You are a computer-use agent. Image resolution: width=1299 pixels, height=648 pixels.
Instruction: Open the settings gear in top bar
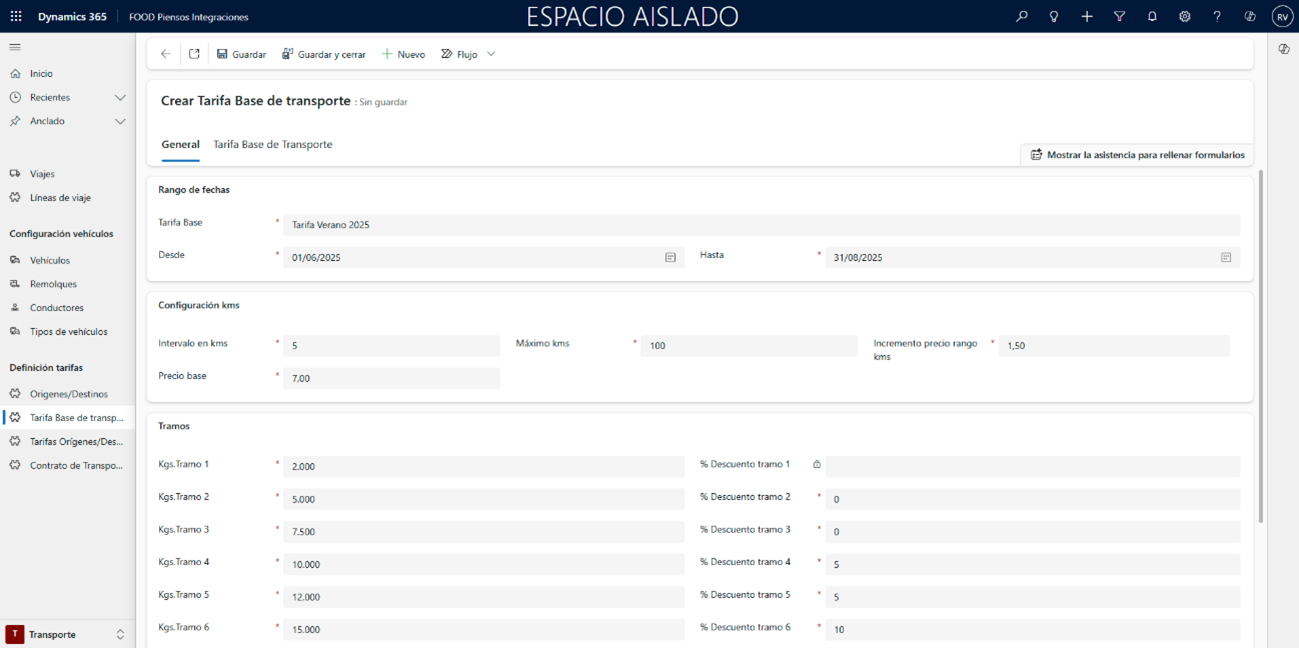pyautogui.click(x=1184, y=17)
